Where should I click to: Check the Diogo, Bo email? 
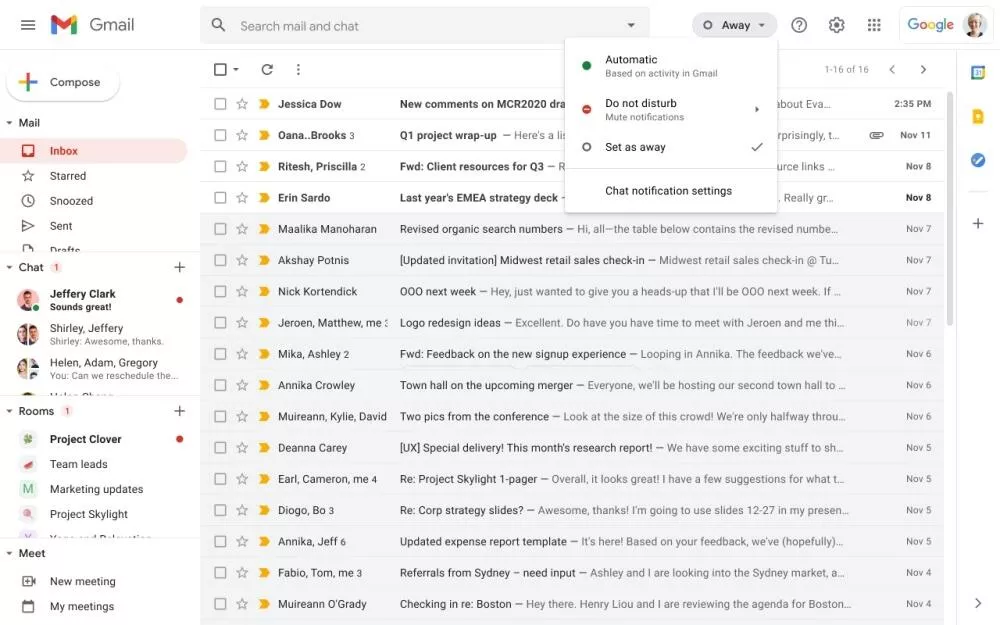[220, 510]
